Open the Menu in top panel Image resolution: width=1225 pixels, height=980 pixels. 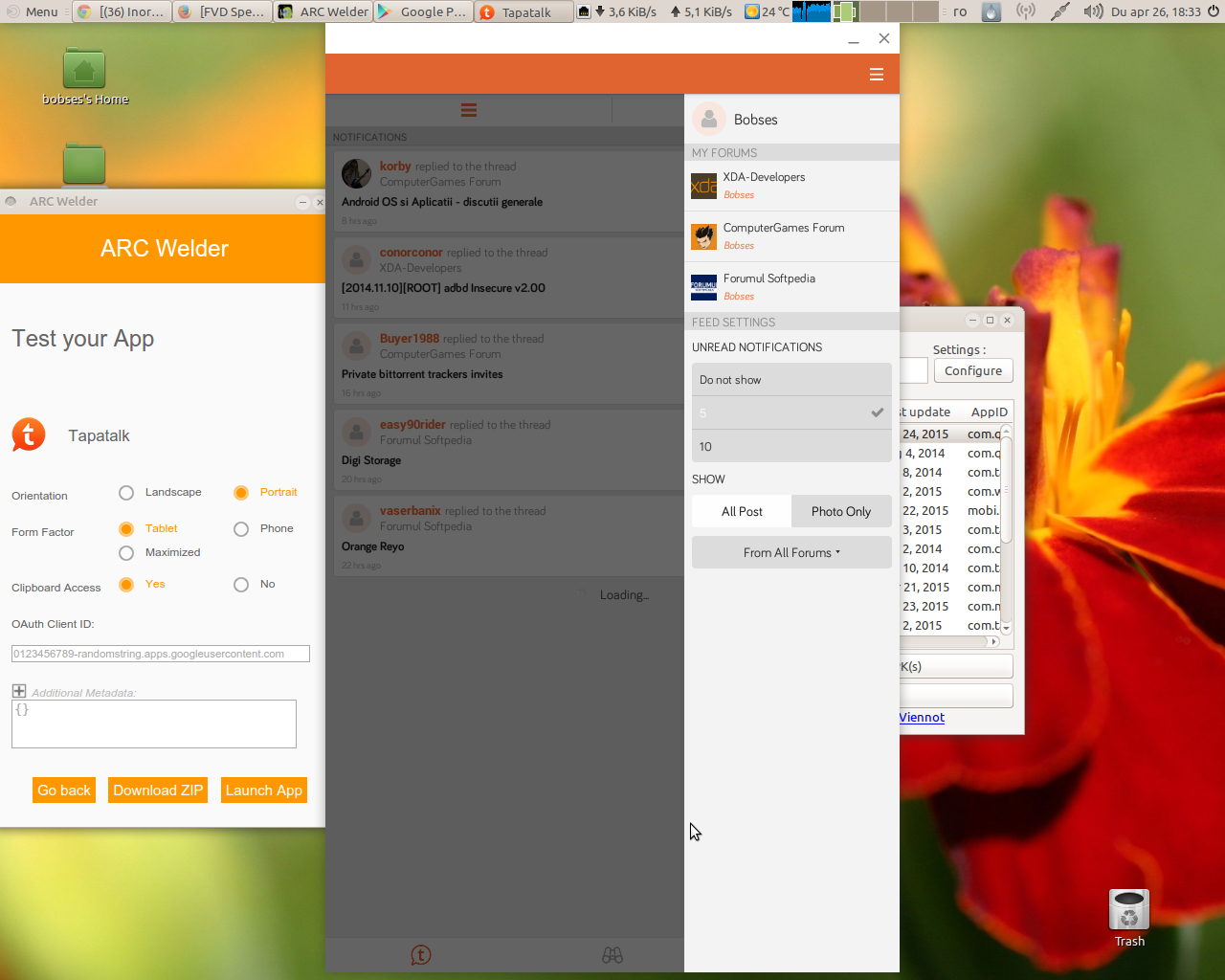coord(32,11)
